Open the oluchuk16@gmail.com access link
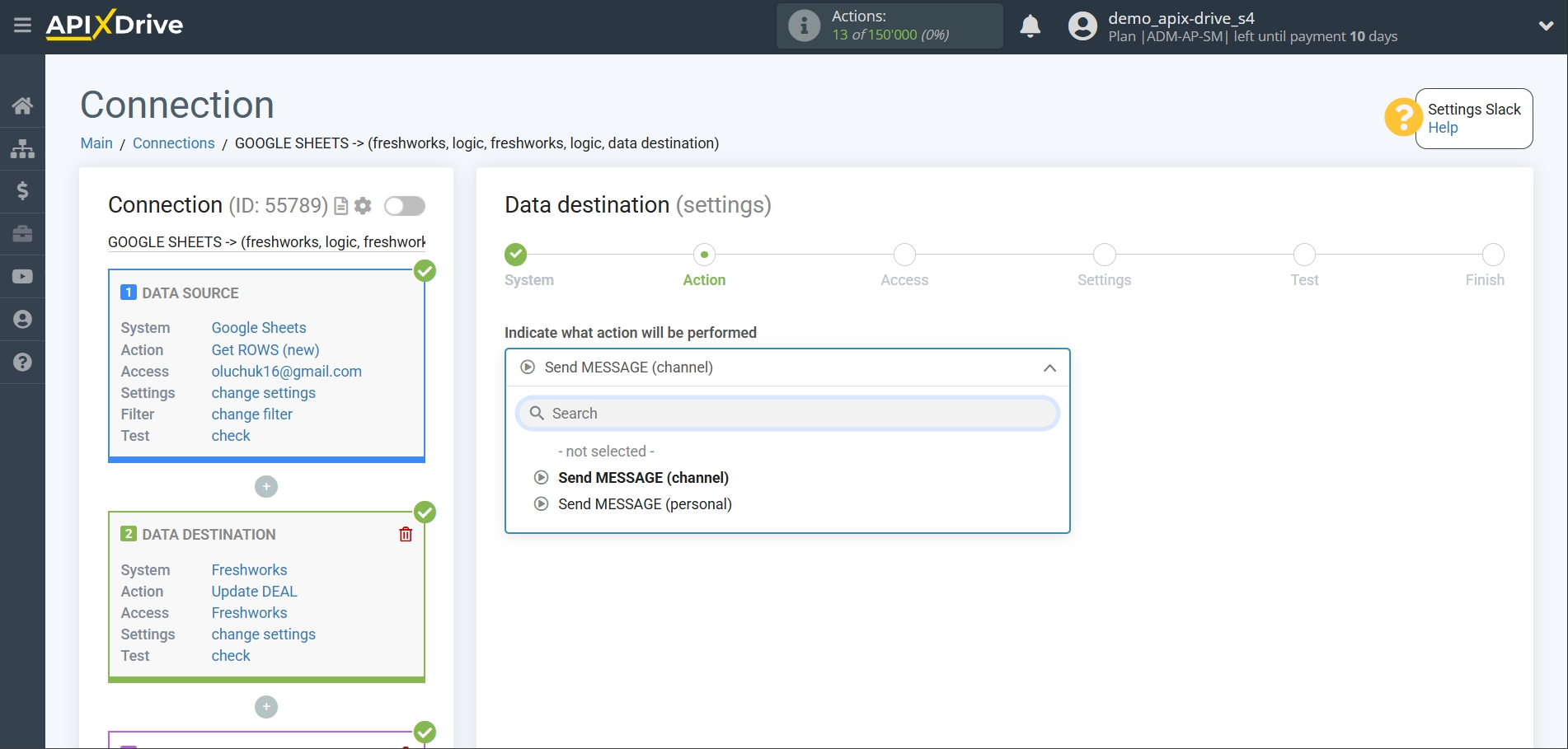Viewport: 1568px width, 749px height. coord(287,372)
